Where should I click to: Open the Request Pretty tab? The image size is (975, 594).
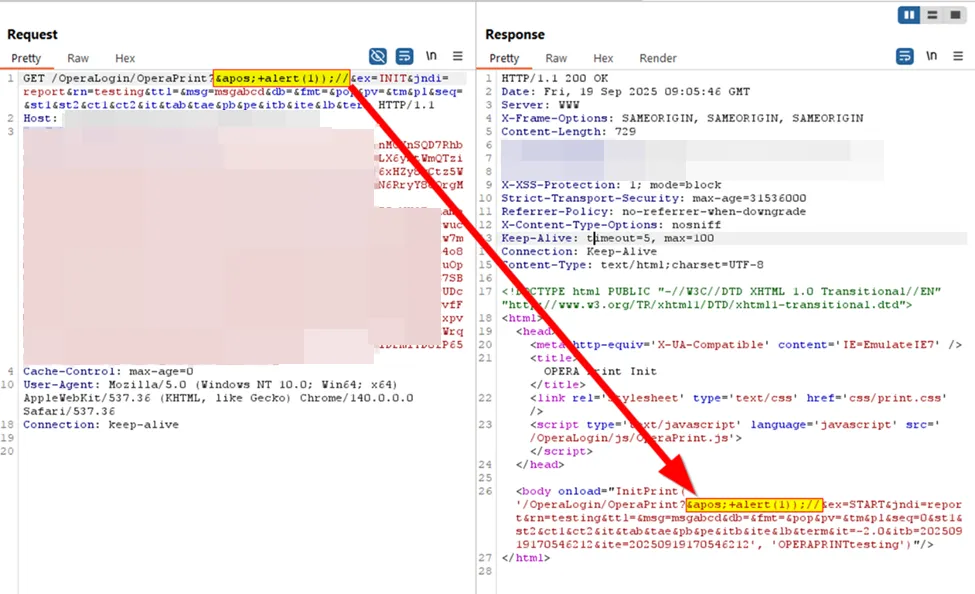tap(25, 59)
